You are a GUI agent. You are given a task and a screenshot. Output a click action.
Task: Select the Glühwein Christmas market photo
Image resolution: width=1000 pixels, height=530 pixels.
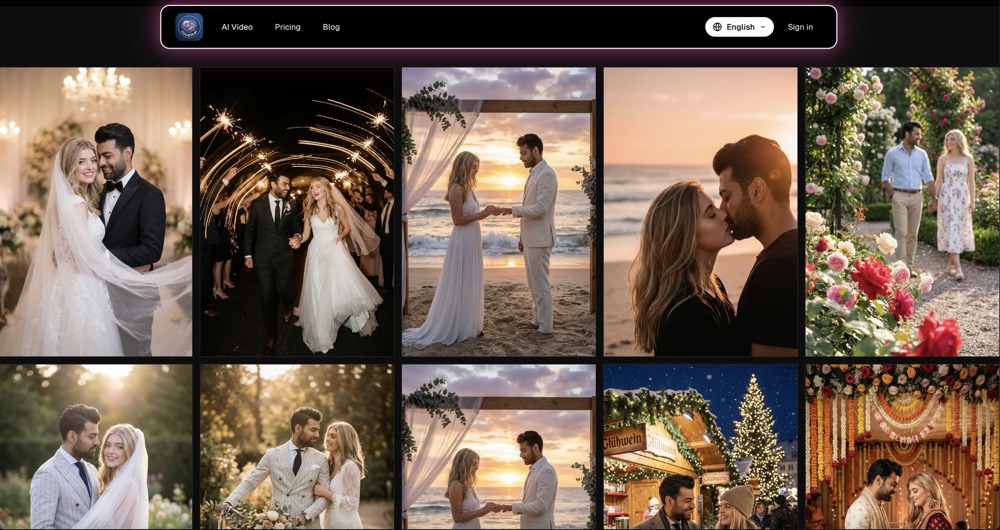tap(700, 447)
